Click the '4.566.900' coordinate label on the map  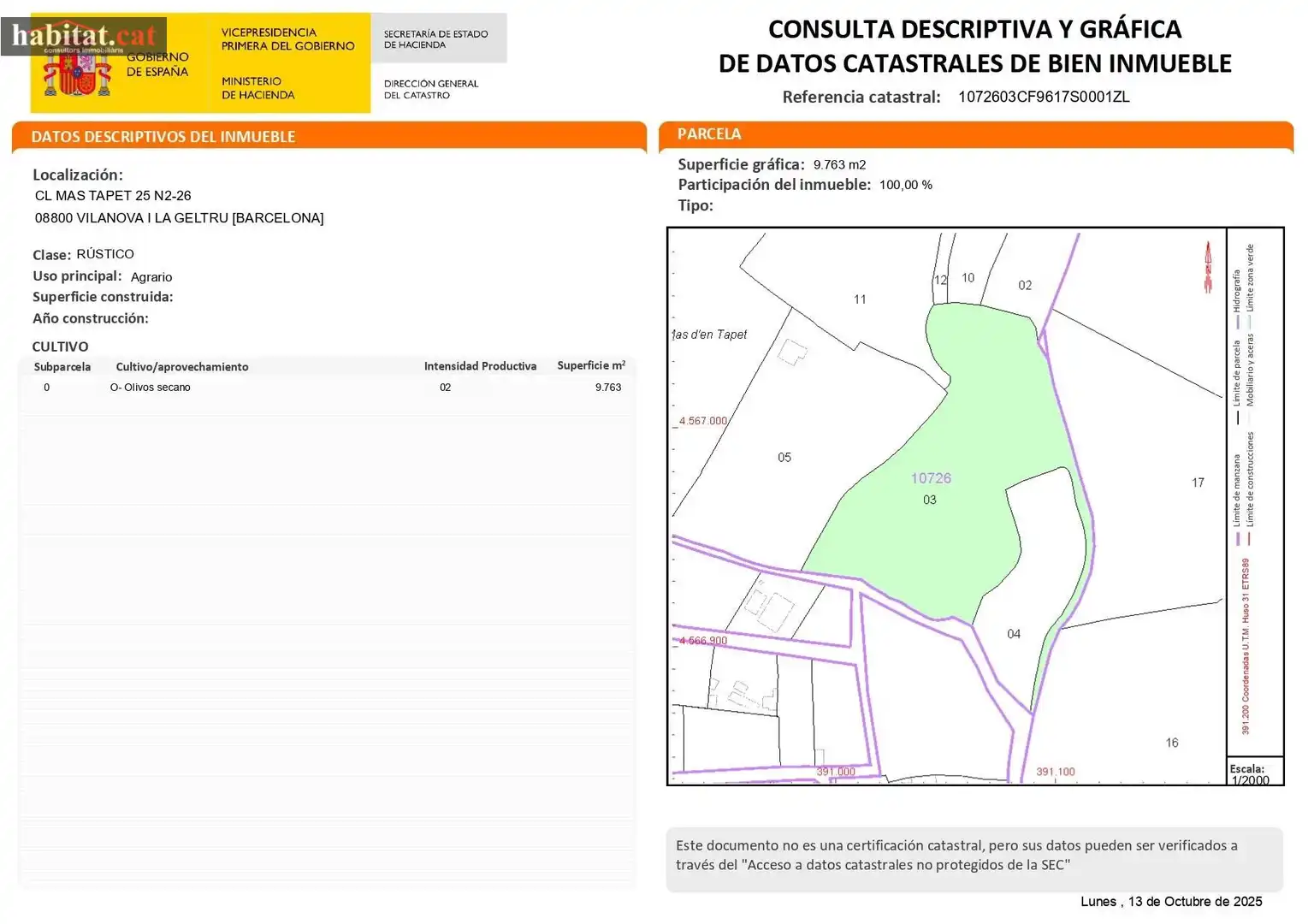pyautogui.click(x=702, y=641)
